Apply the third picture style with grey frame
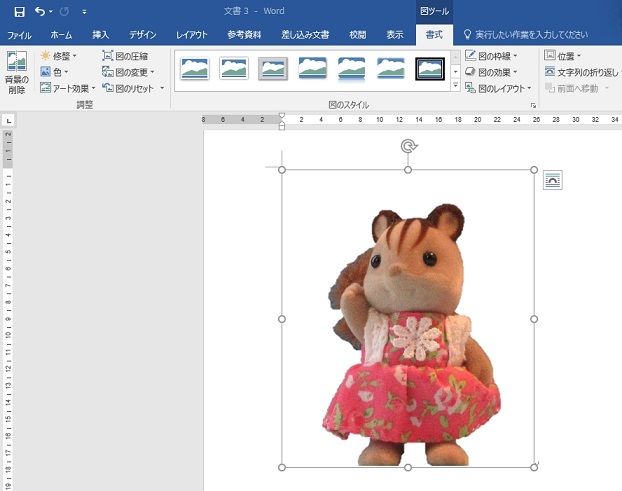Screen dimensions: 622x491 [x=273, y=69]
